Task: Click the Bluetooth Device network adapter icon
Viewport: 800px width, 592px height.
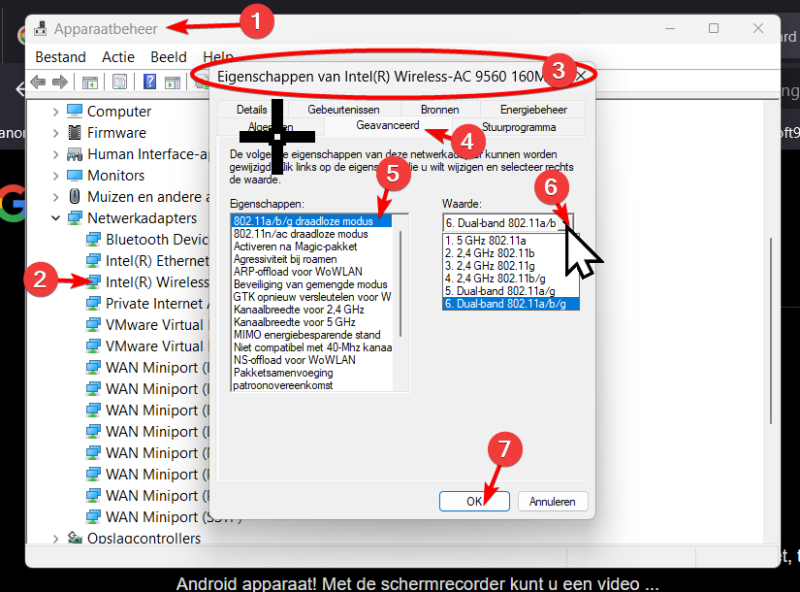Action: 93,240
